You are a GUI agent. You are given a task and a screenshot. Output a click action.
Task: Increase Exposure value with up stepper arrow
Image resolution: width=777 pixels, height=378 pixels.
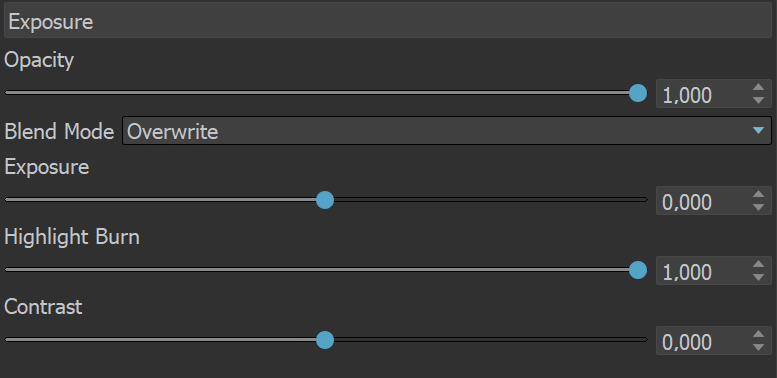point(758,195)
